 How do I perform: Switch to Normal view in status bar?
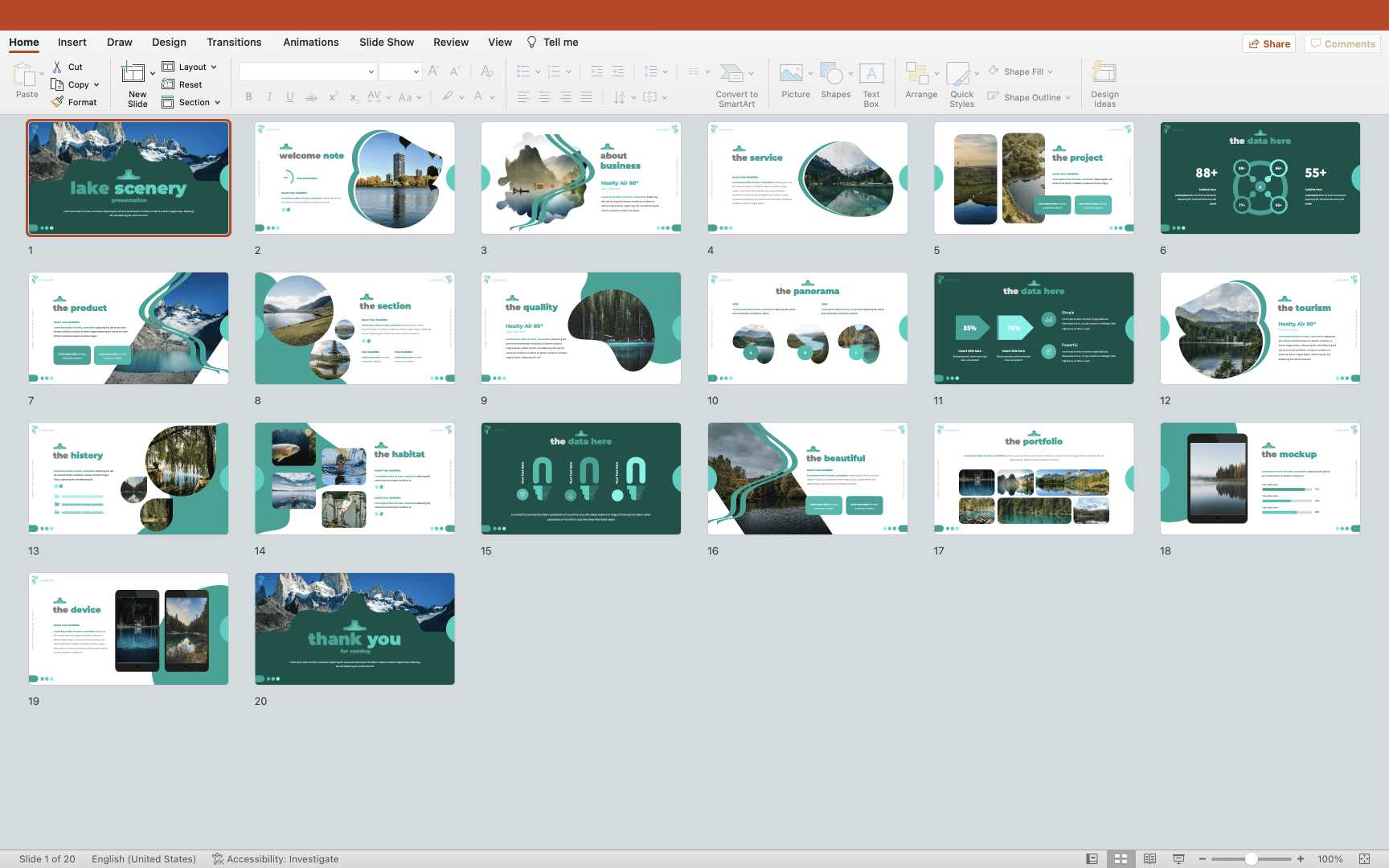[1092, 858]
